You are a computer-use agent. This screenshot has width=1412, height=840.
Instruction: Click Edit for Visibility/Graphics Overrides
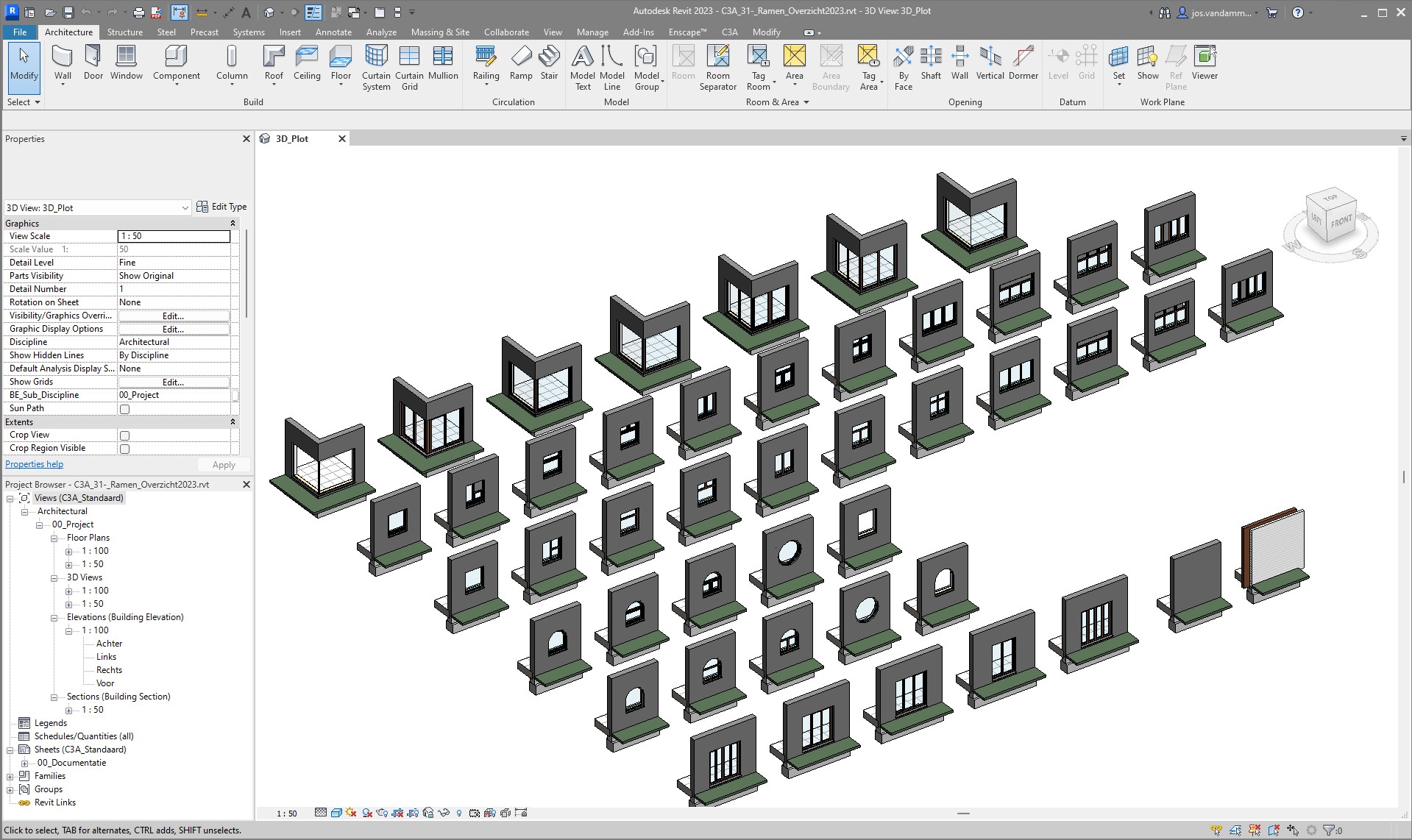tap(173, 316)
